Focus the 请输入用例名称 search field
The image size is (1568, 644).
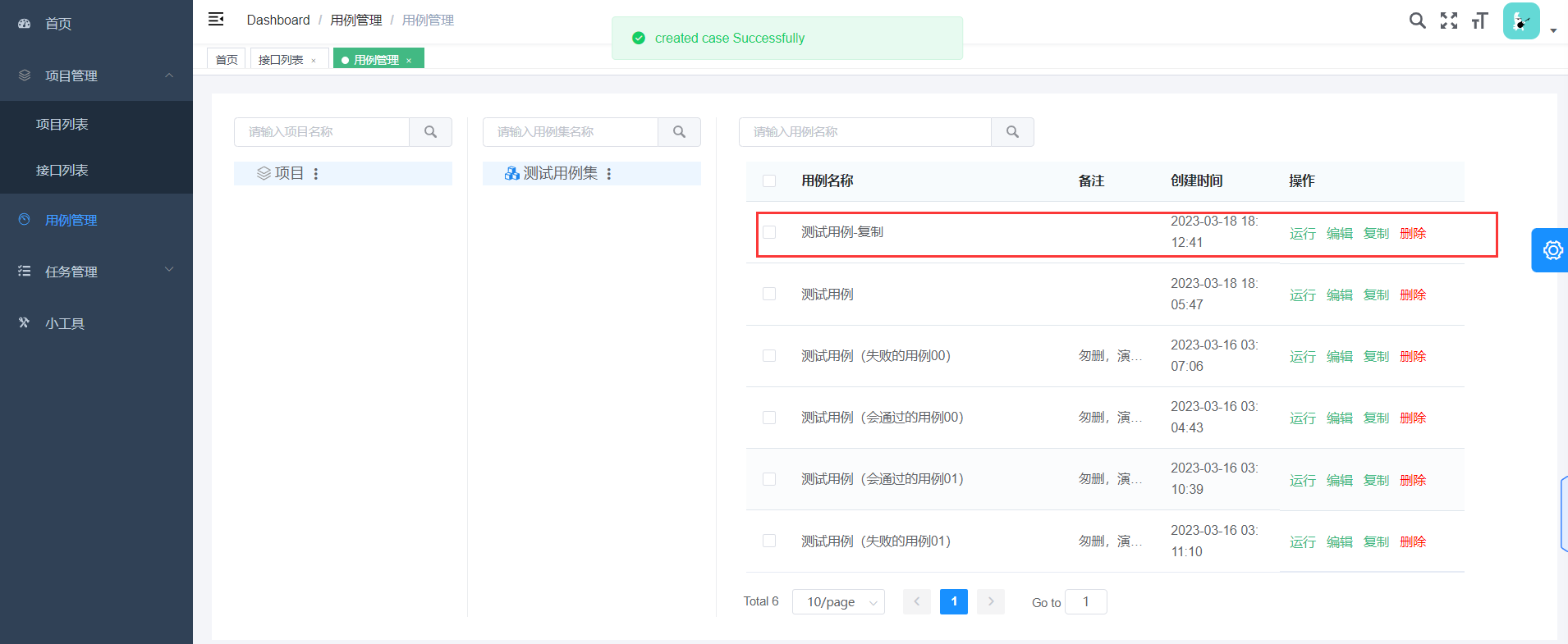[x=865, y=132]
